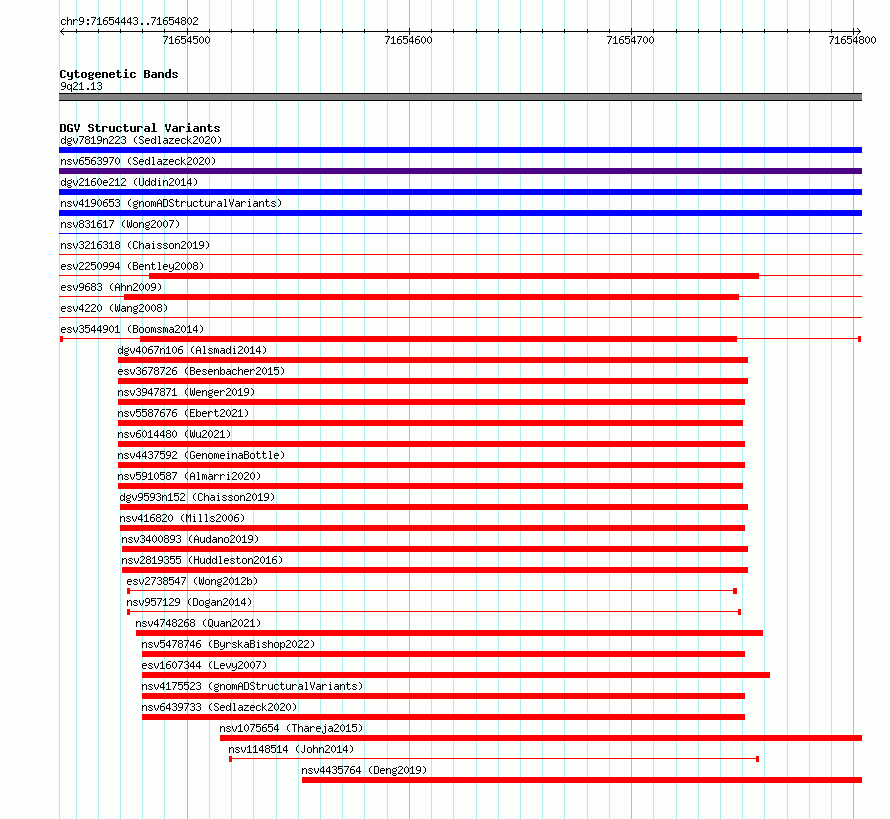Click the red bar of nsv1075654 (Thareja2015)

pos(541,738)
